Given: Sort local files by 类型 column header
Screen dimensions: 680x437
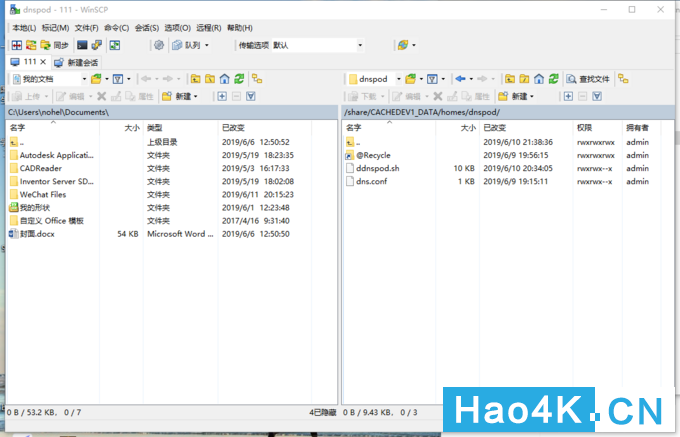Looking at the screenshot, I should (x=180, y=127).
